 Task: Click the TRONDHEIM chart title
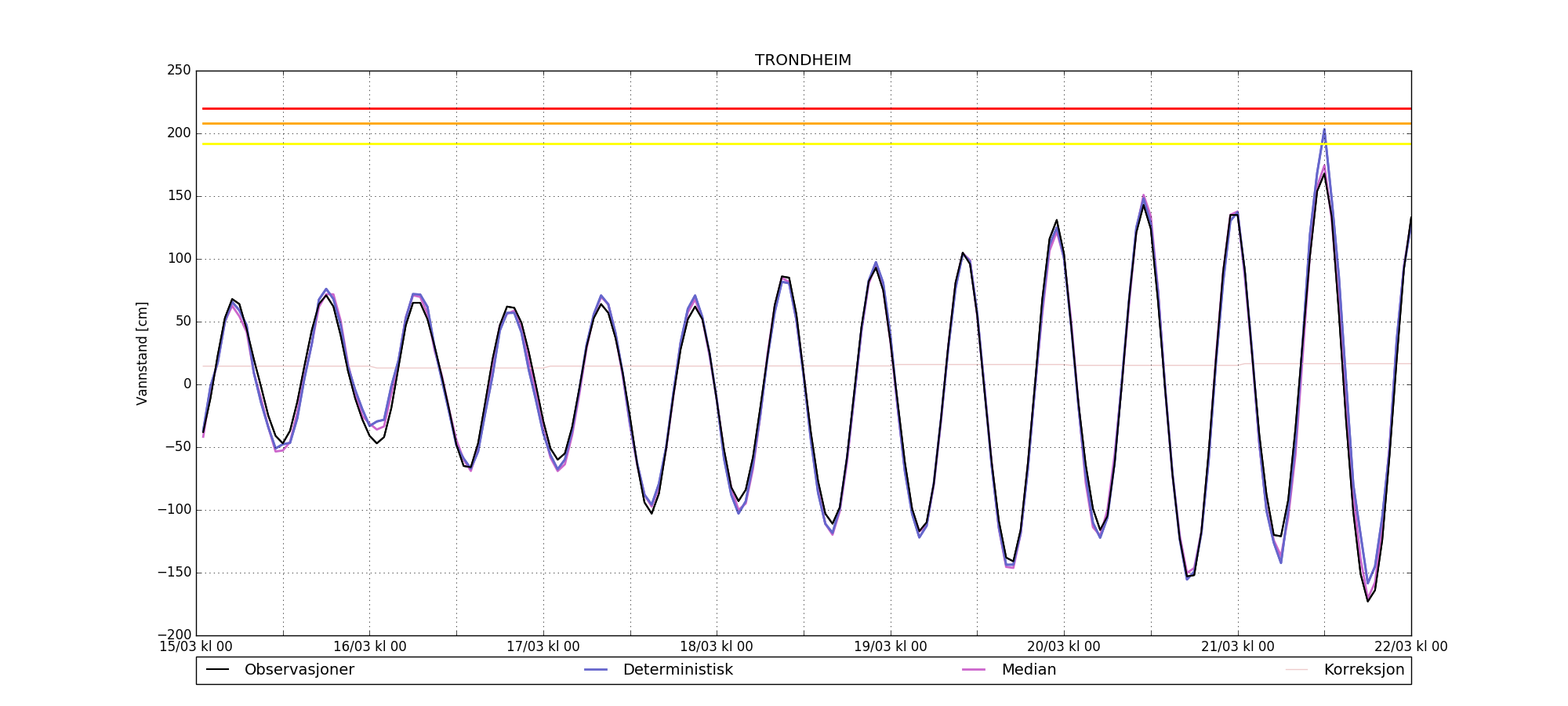(x=803, y=60)
